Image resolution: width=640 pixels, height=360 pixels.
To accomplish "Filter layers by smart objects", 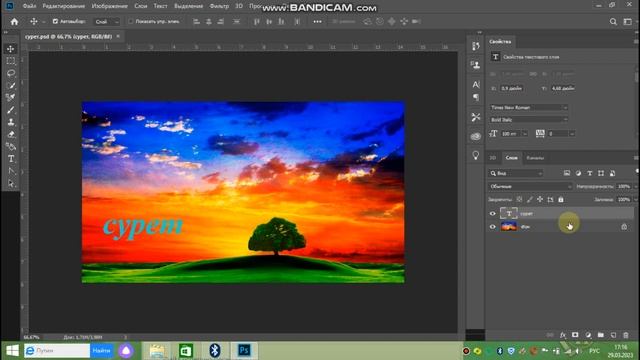I will 612,173.
